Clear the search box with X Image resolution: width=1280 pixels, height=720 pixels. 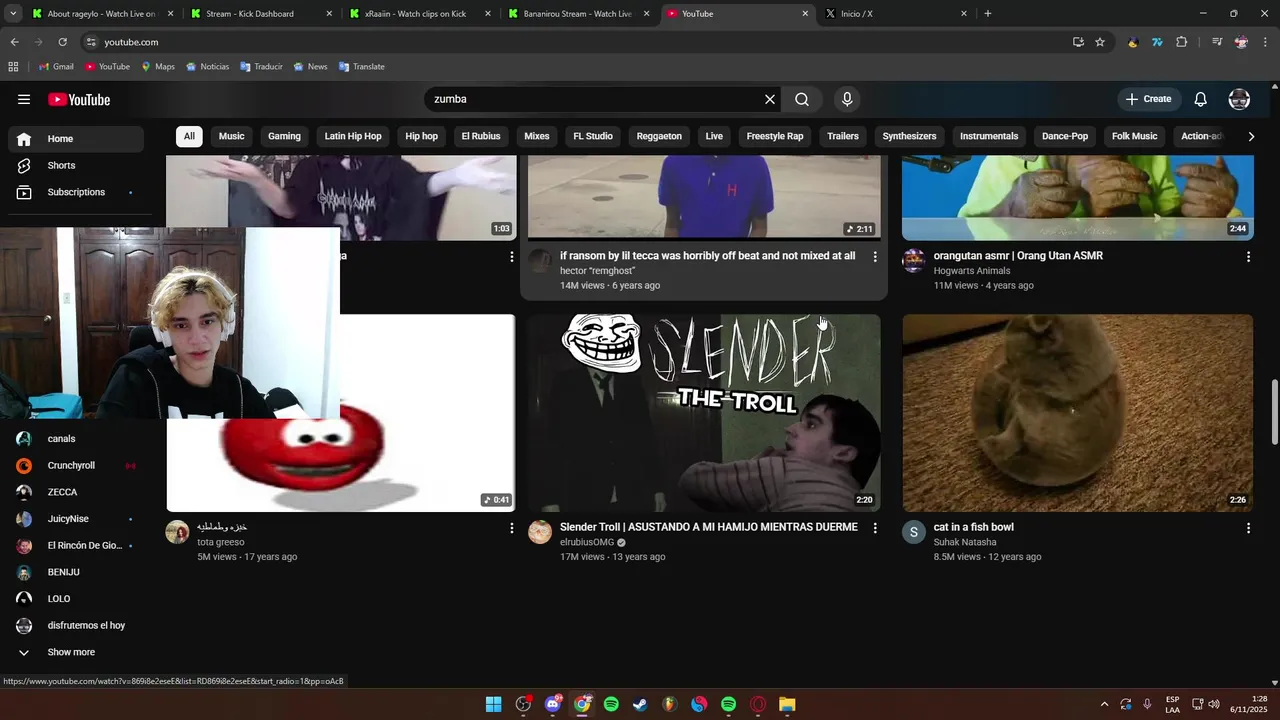[770, 99]
